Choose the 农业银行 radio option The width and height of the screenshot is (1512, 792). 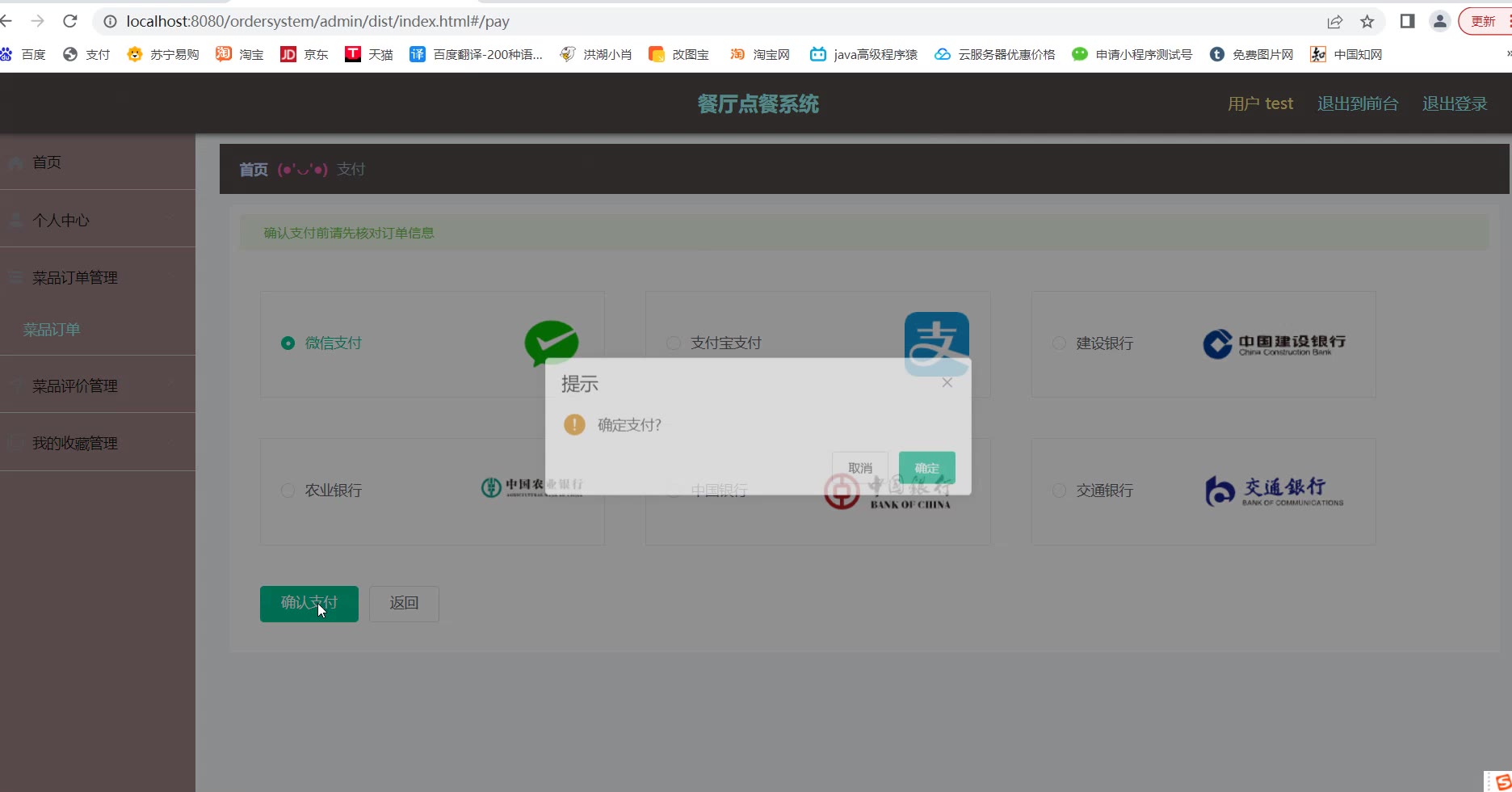point(288,491)
